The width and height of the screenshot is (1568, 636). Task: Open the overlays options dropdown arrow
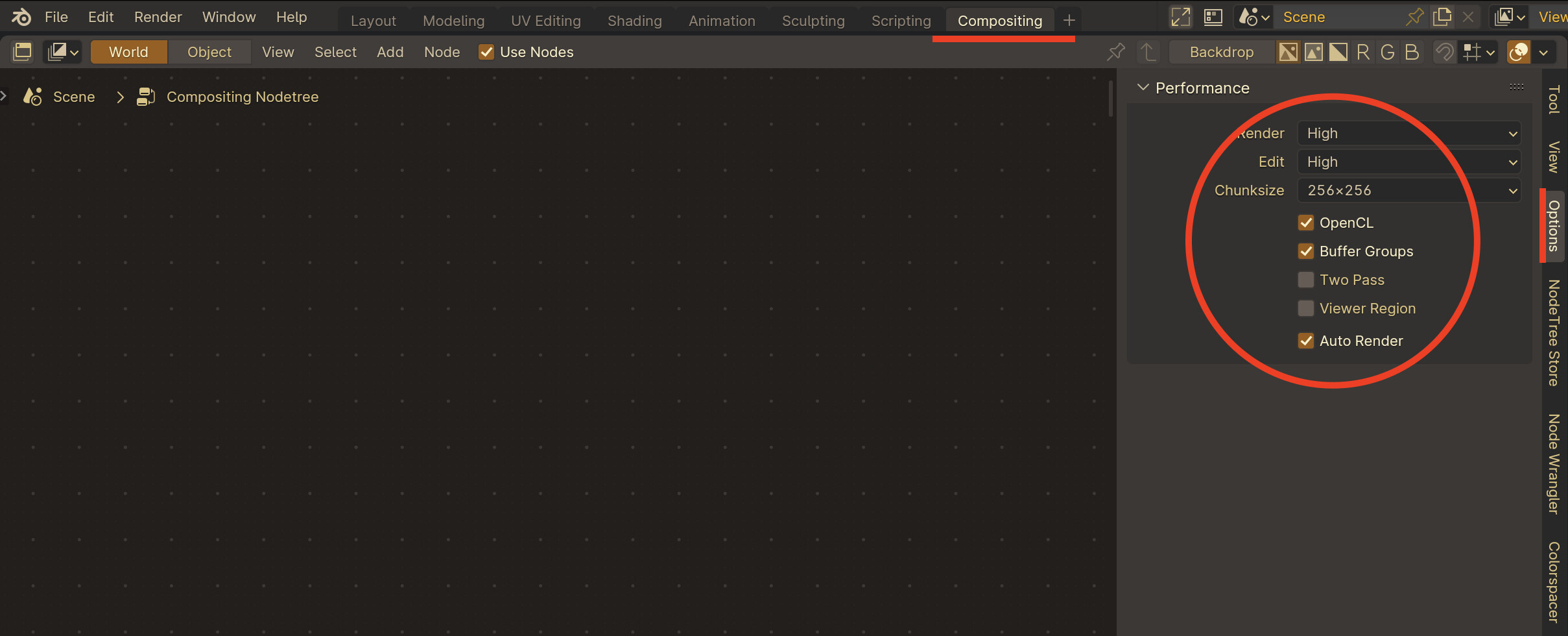tap(1544, 52)
